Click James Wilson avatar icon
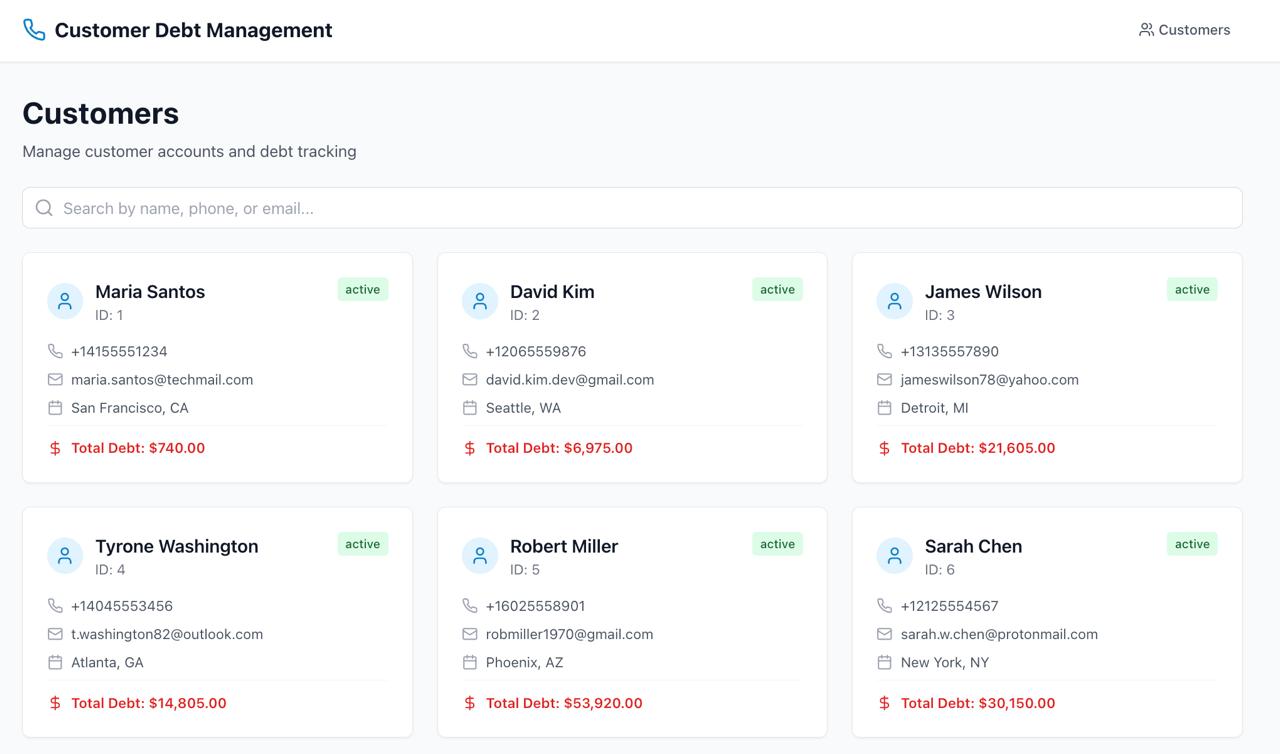This screenshot has height=754, width=1280. (894, 301)
